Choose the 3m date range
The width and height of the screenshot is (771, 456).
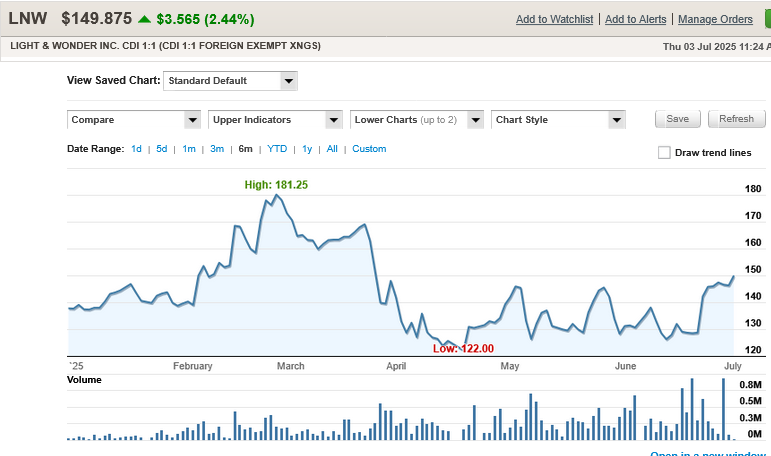click(217, 149)
